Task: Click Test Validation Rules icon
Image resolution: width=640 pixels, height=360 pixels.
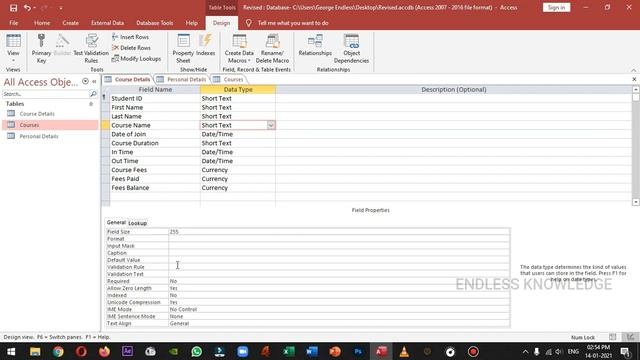Action: click(91, 48)
